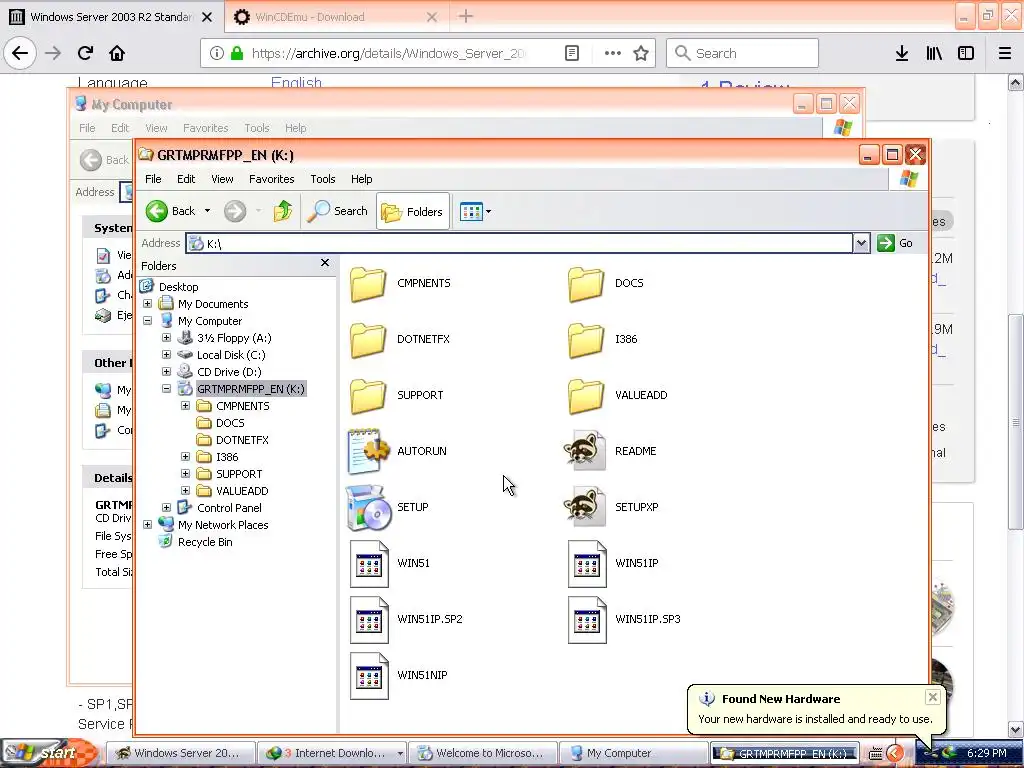This screenshot has height=768, width=1024.
Task: Open the Back button history dropdown arrow
Action: coord(208,211)
